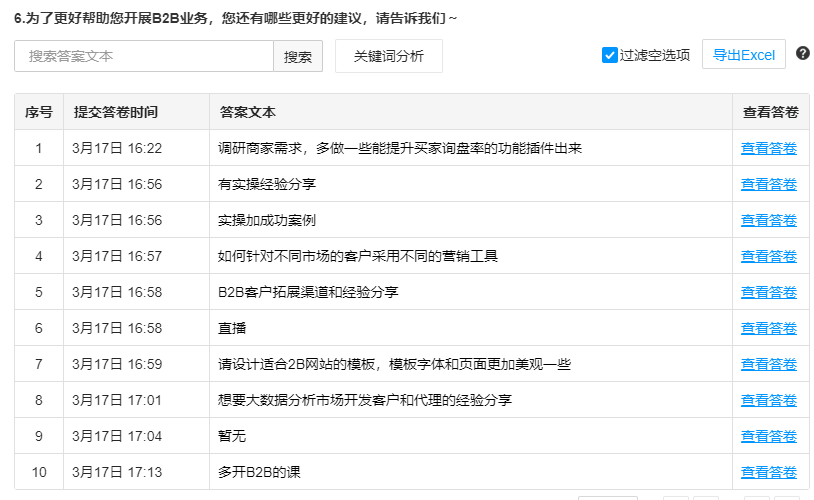Click timestamp 3月17日 17:13
The height and width of the screenshot is (500, 814).
coord(117,472)
